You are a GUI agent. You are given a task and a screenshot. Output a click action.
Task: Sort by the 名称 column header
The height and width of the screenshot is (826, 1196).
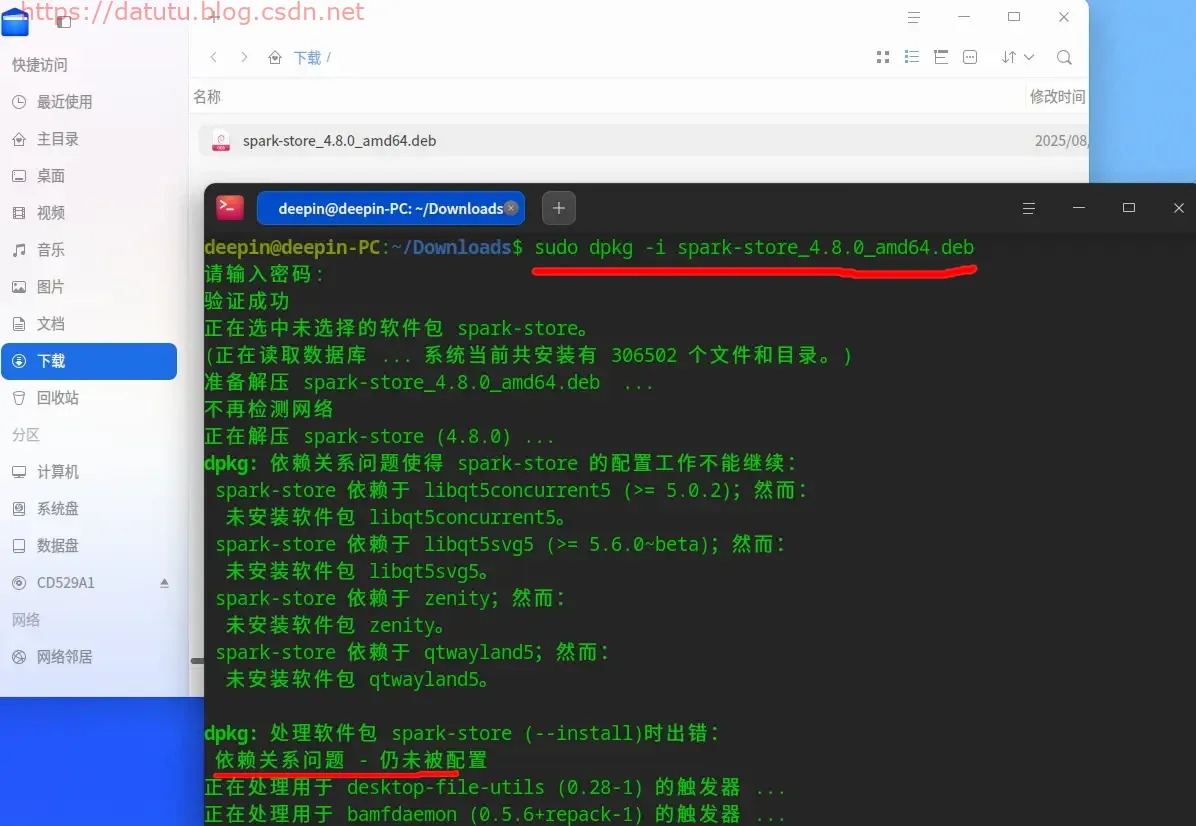207,97
